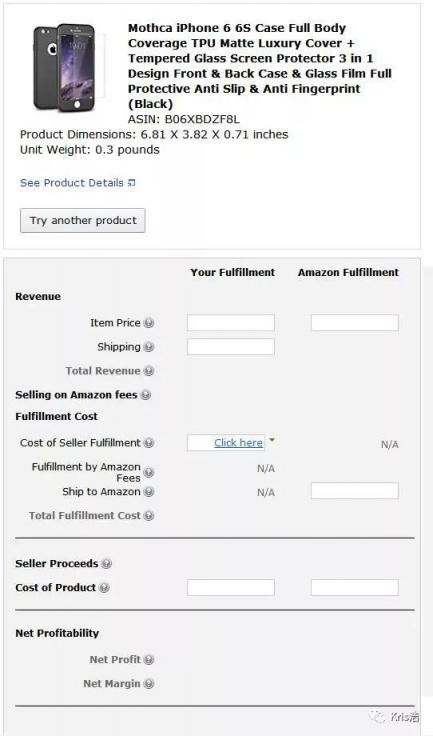Show the Selling on Amazon fees help icon
The height and width of the screenshot is (736, 433).
click(146, 395)
